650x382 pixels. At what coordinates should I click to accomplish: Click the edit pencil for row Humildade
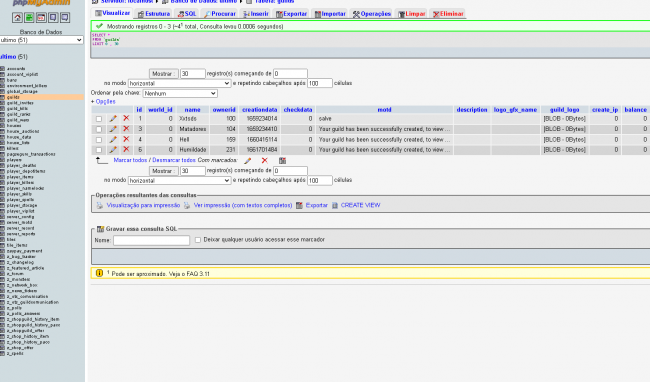coord(113,150)
